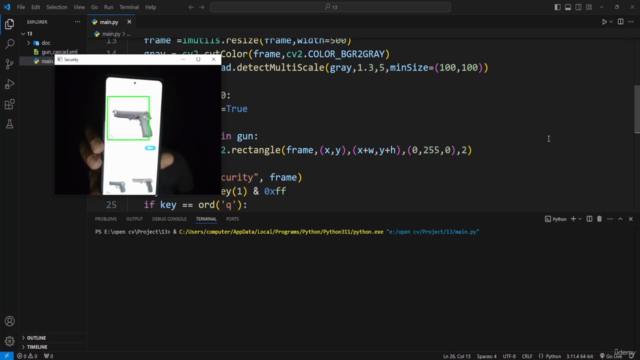Expand the doc folder
Image resolution: width=640 pixels, height=360 pixels.
click(x=46, y=43)
